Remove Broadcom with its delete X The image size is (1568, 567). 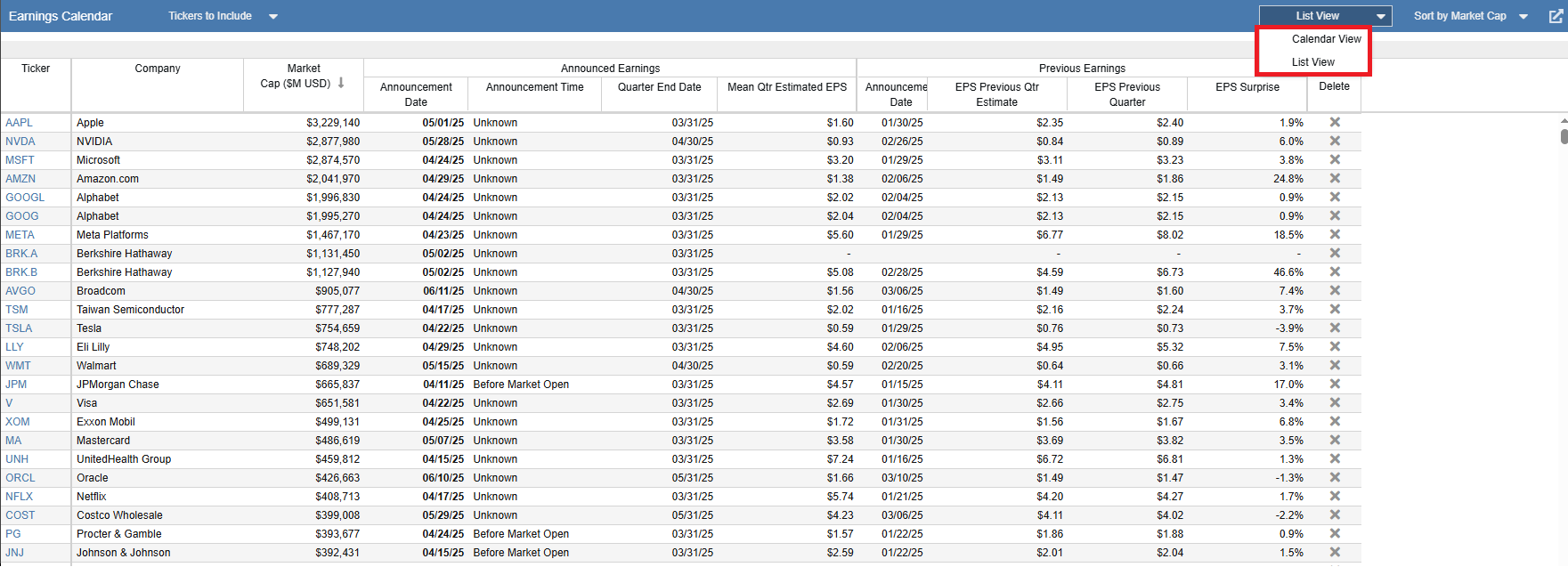[1335, 290]
